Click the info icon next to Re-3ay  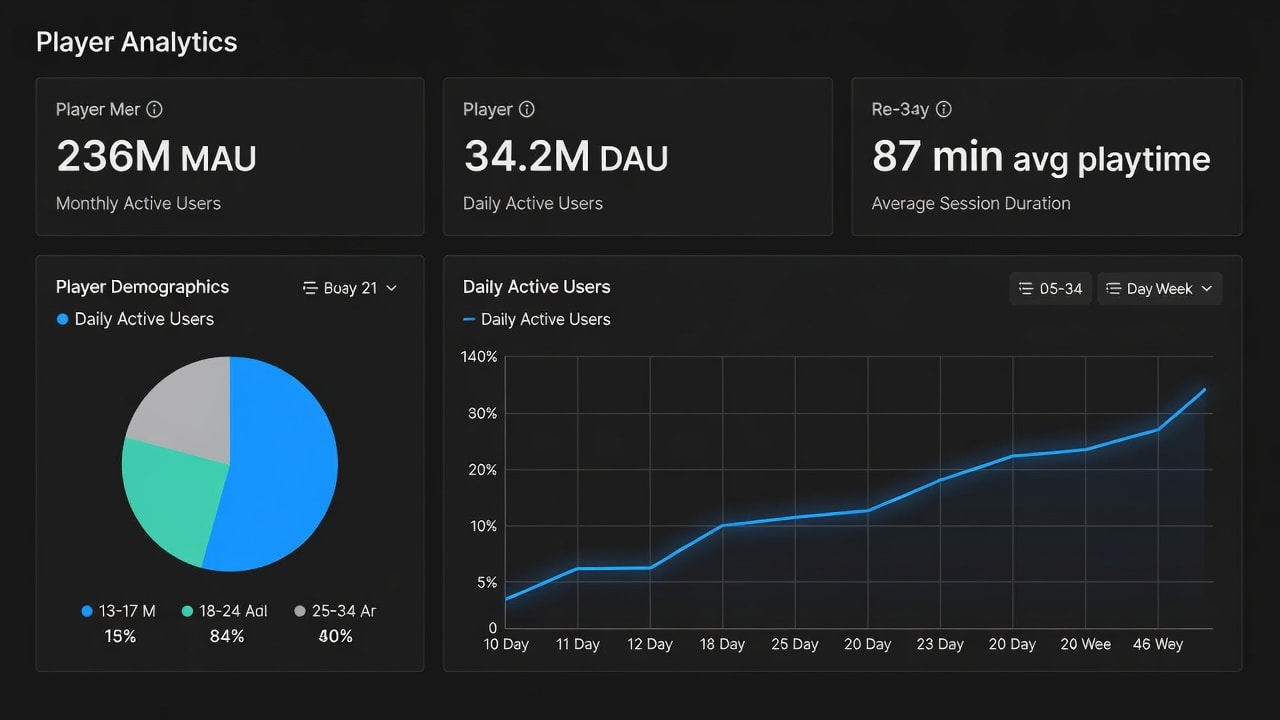(944, 110)
